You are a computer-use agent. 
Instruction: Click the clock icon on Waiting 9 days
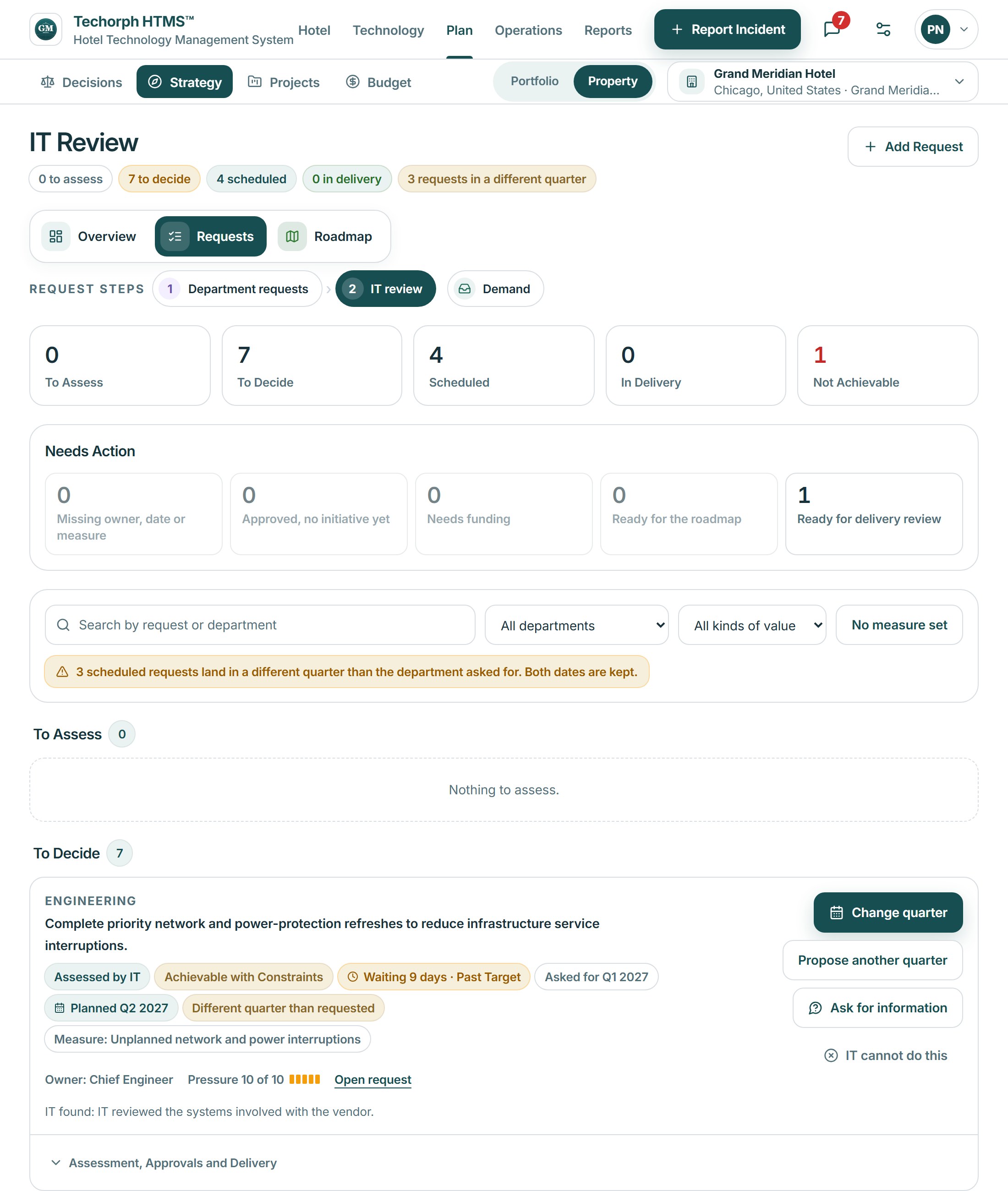point(353,977)
